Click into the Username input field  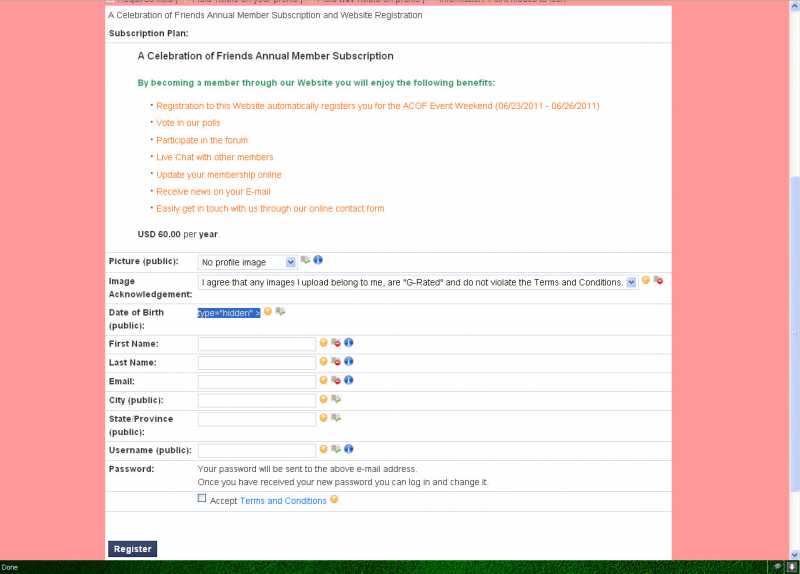coord(257,451)
